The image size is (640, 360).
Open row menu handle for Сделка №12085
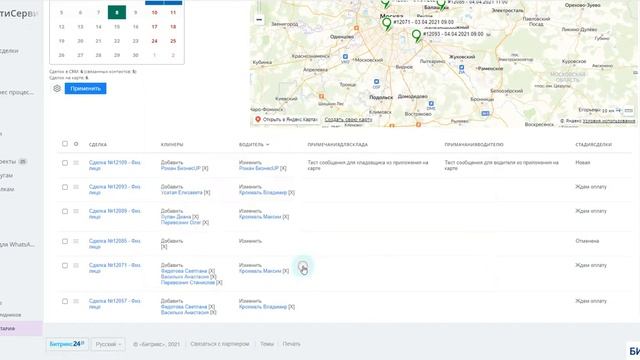tap(76, 241)
